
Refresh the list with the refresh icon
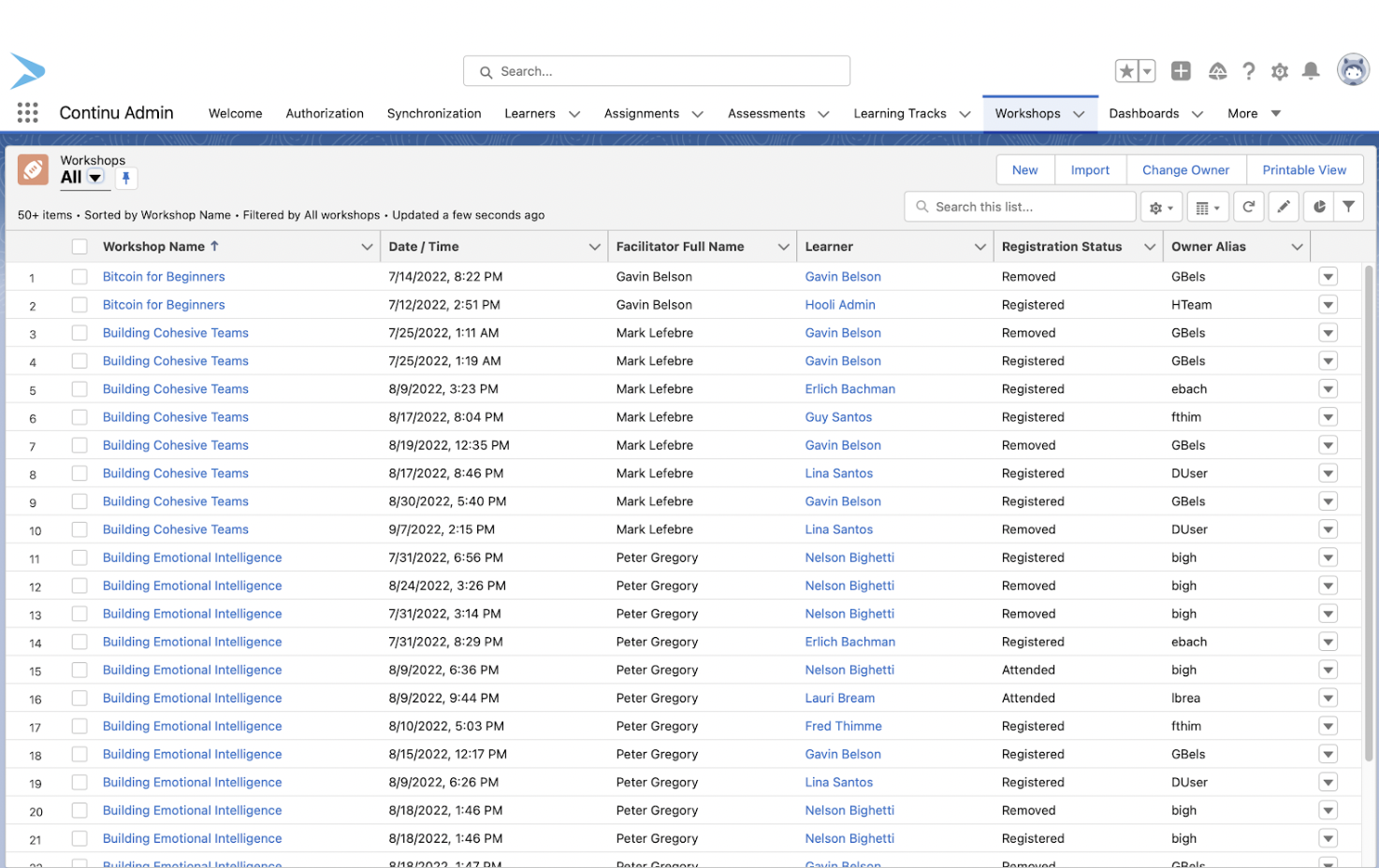pyautogui.click(x=1248, y=206)
